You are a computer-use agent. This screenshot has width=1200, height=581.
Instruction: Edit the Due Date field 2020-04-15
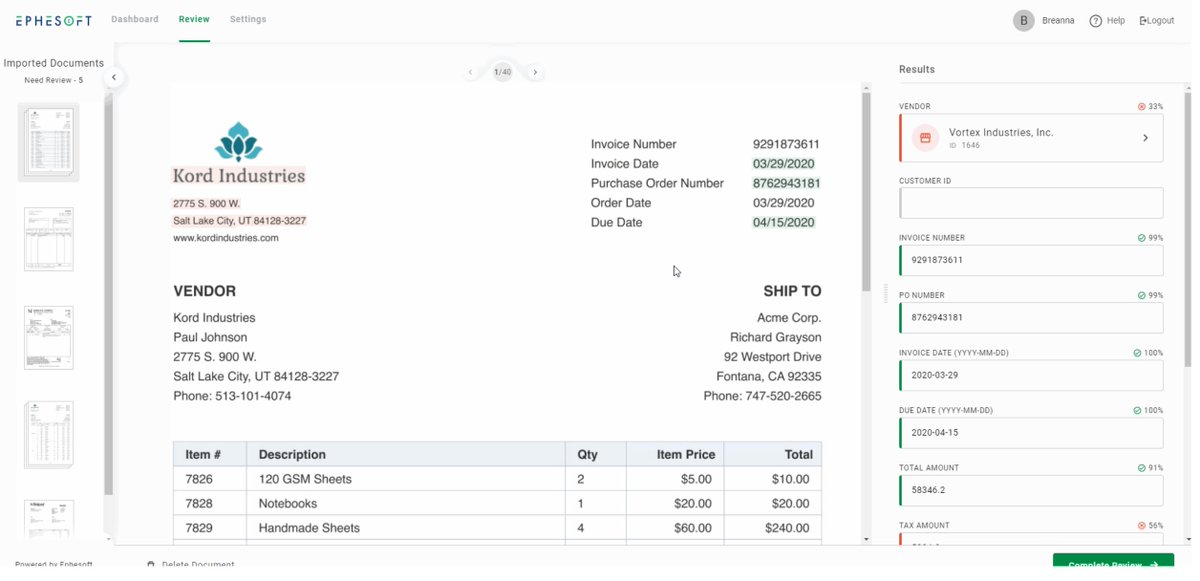[1031, 433]
